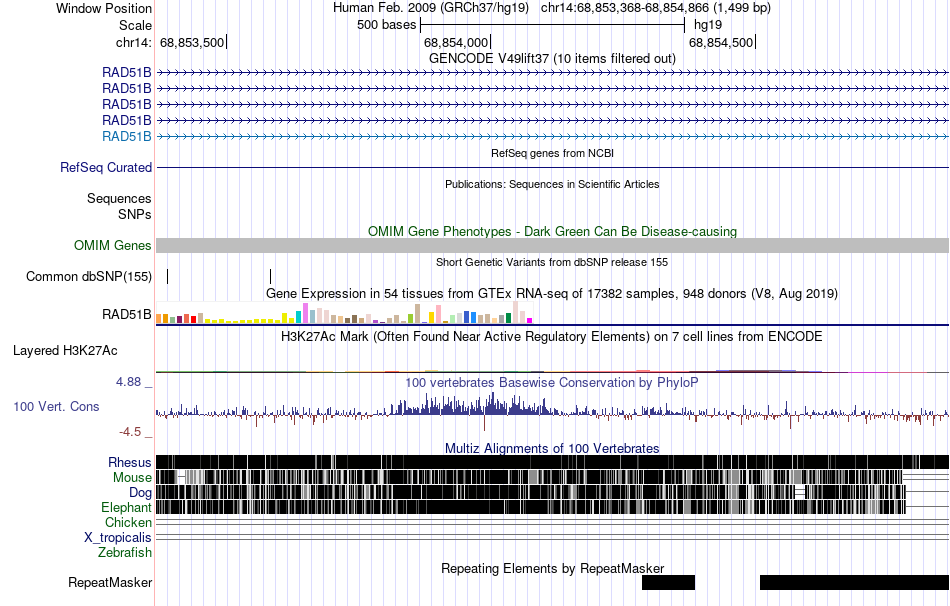Screen dimensions: 950x606
Task: Open Multiz Alignments of 100 Vertebrates title
Action: (552, 448)
